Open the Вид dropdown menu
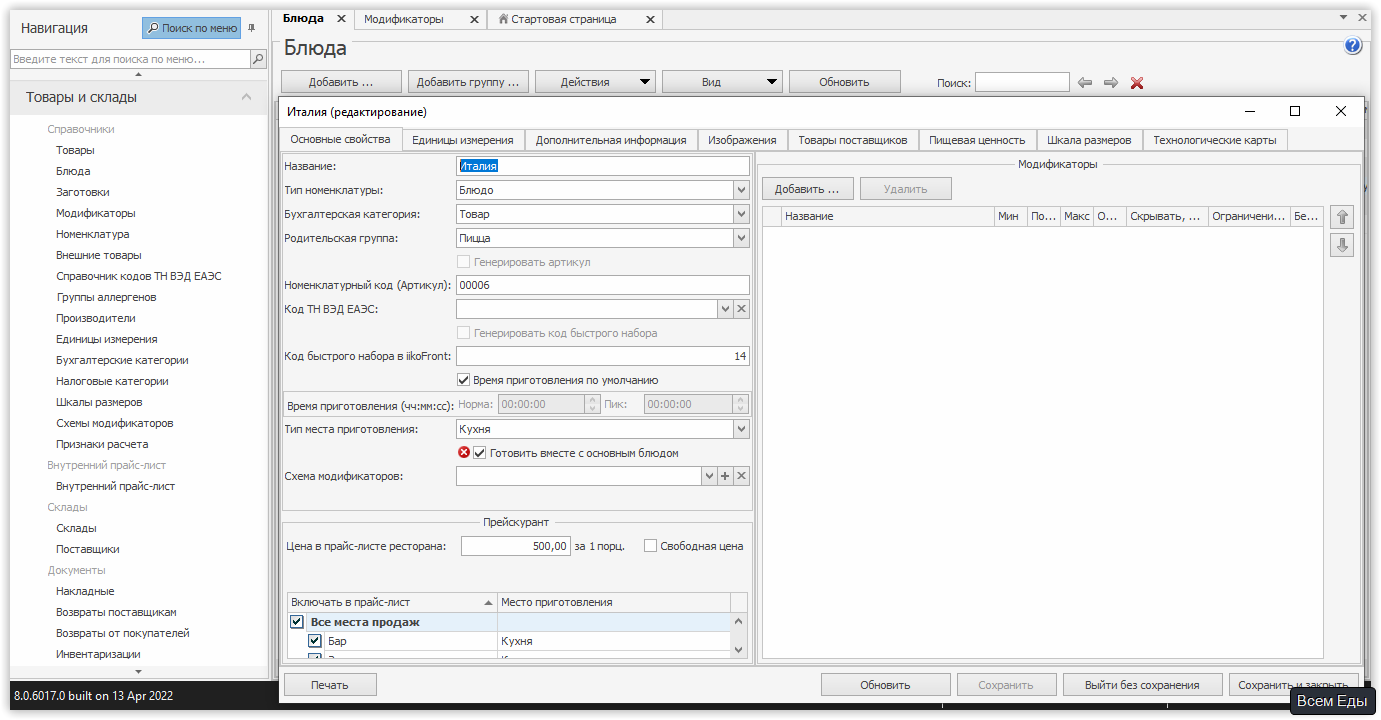1381x720 pixels. coord(722,82)
